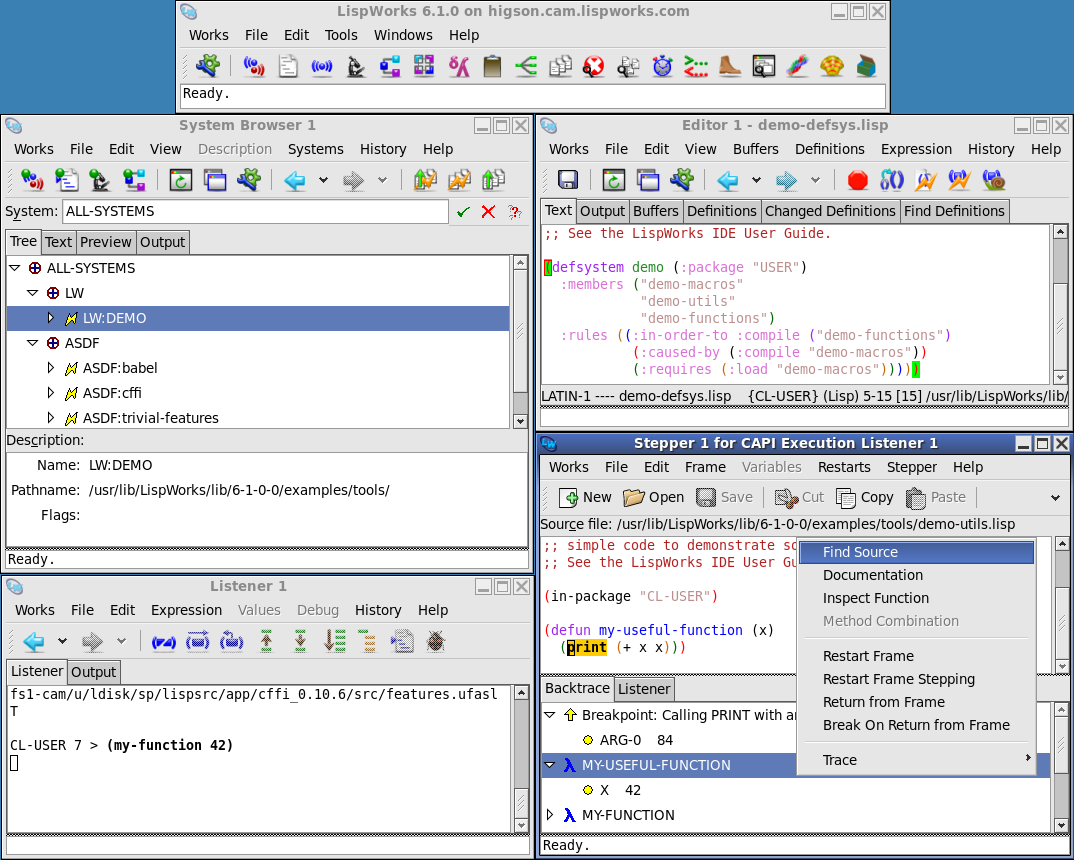The height and width of the screenshot is (860, 1074).
Task: Switch to Changed Definitions tab in Editor
Action: [830, 211]
